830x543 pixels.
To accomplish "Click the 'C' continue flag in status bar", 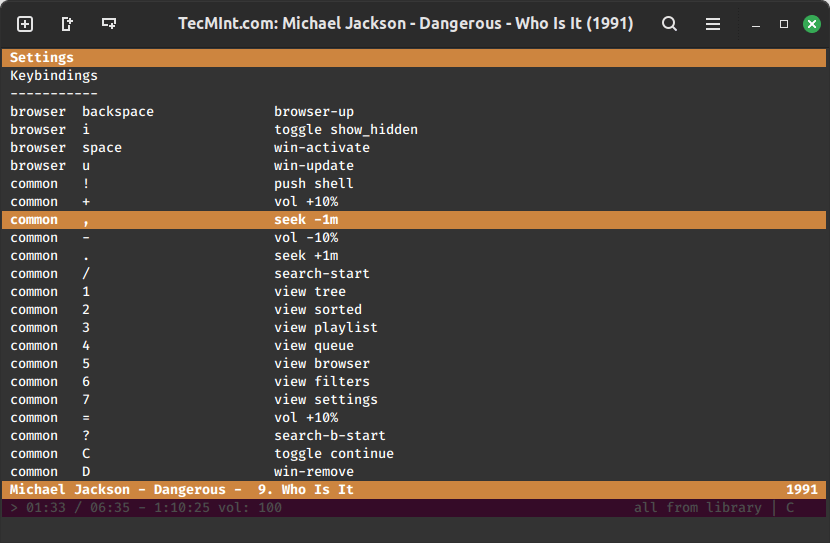I will pos(790,508).
